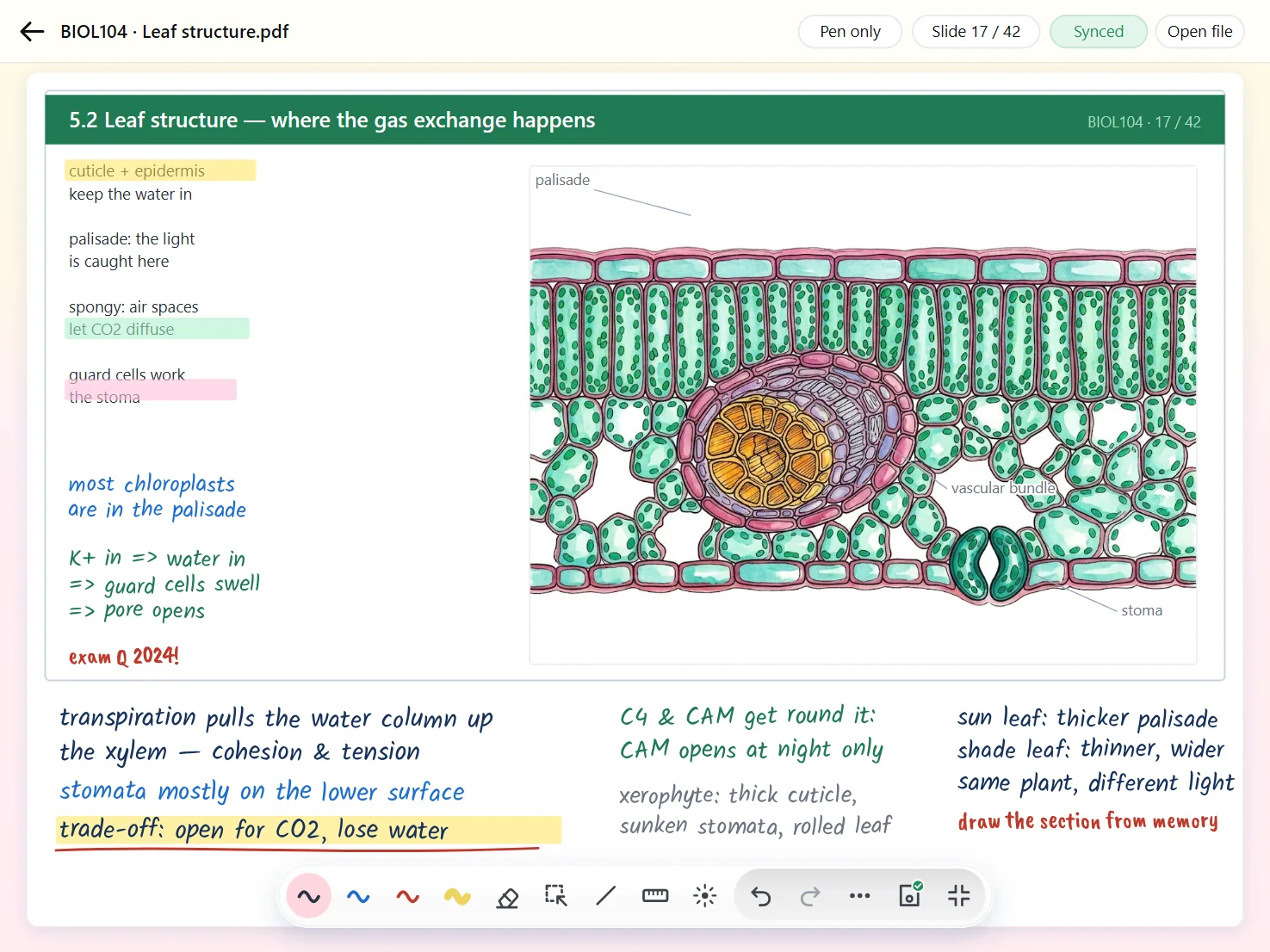Click the file title BIOL104 · Leaf structure.pdf
1270x952 pixels.
point(175,32)
